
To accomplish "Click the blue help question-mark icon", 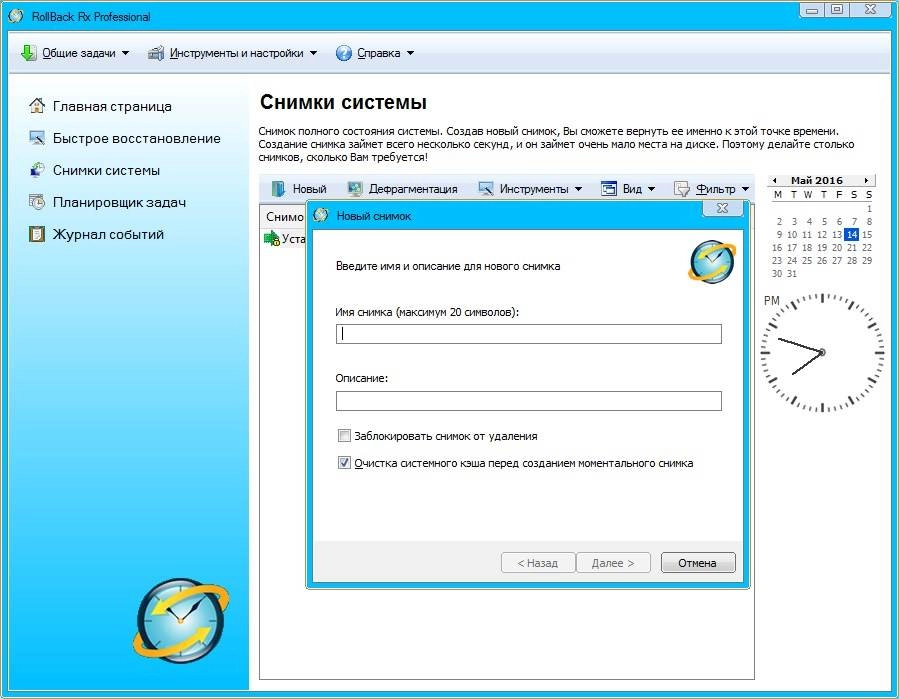I will [343, 53].
